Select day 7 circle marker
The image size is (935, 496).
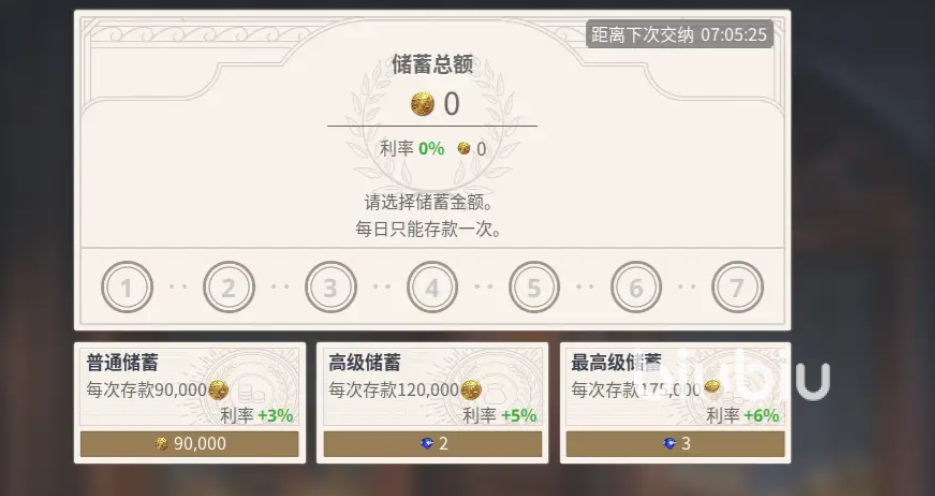[x=738, y=287]
